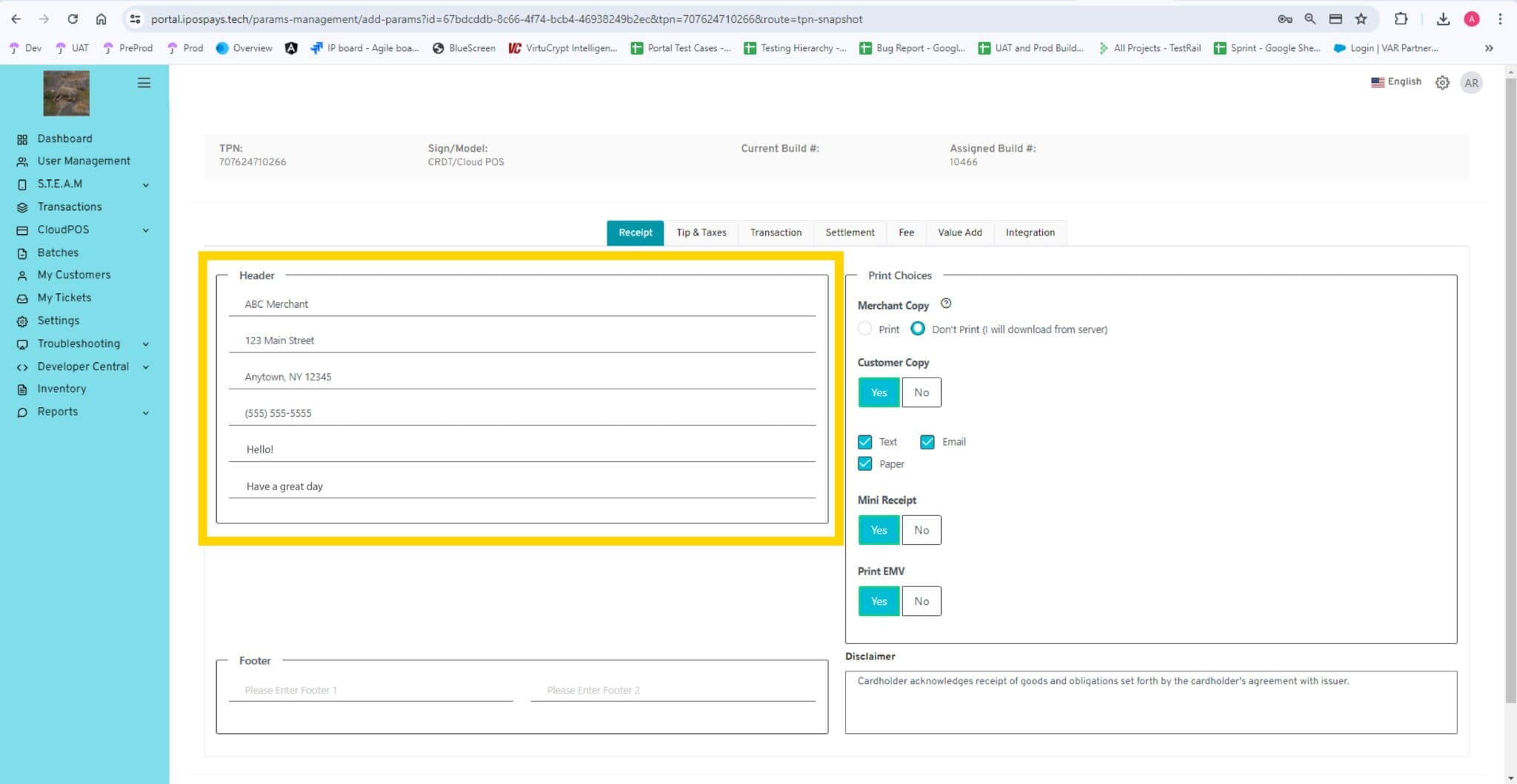Open Bug Report Google bookmark
1517x784 pixels.
[x=912, y=48]
